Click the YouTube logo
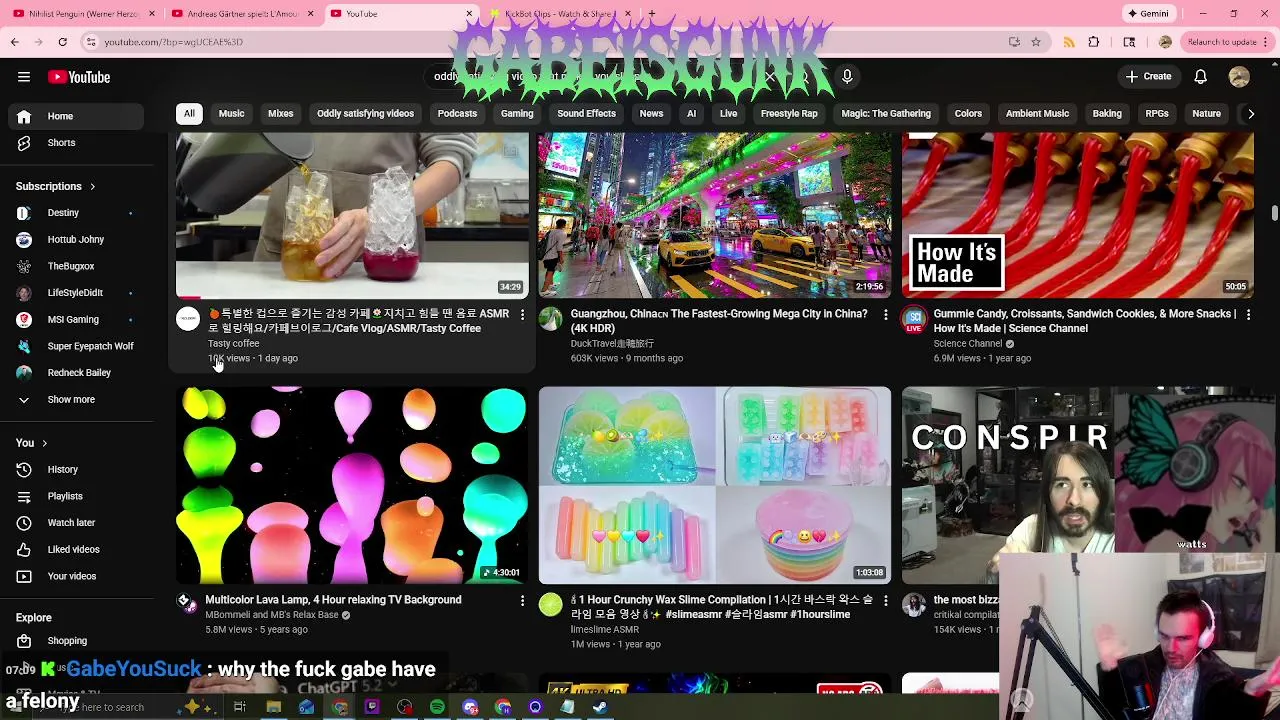The image size is (1280, 720). (79, 77)
